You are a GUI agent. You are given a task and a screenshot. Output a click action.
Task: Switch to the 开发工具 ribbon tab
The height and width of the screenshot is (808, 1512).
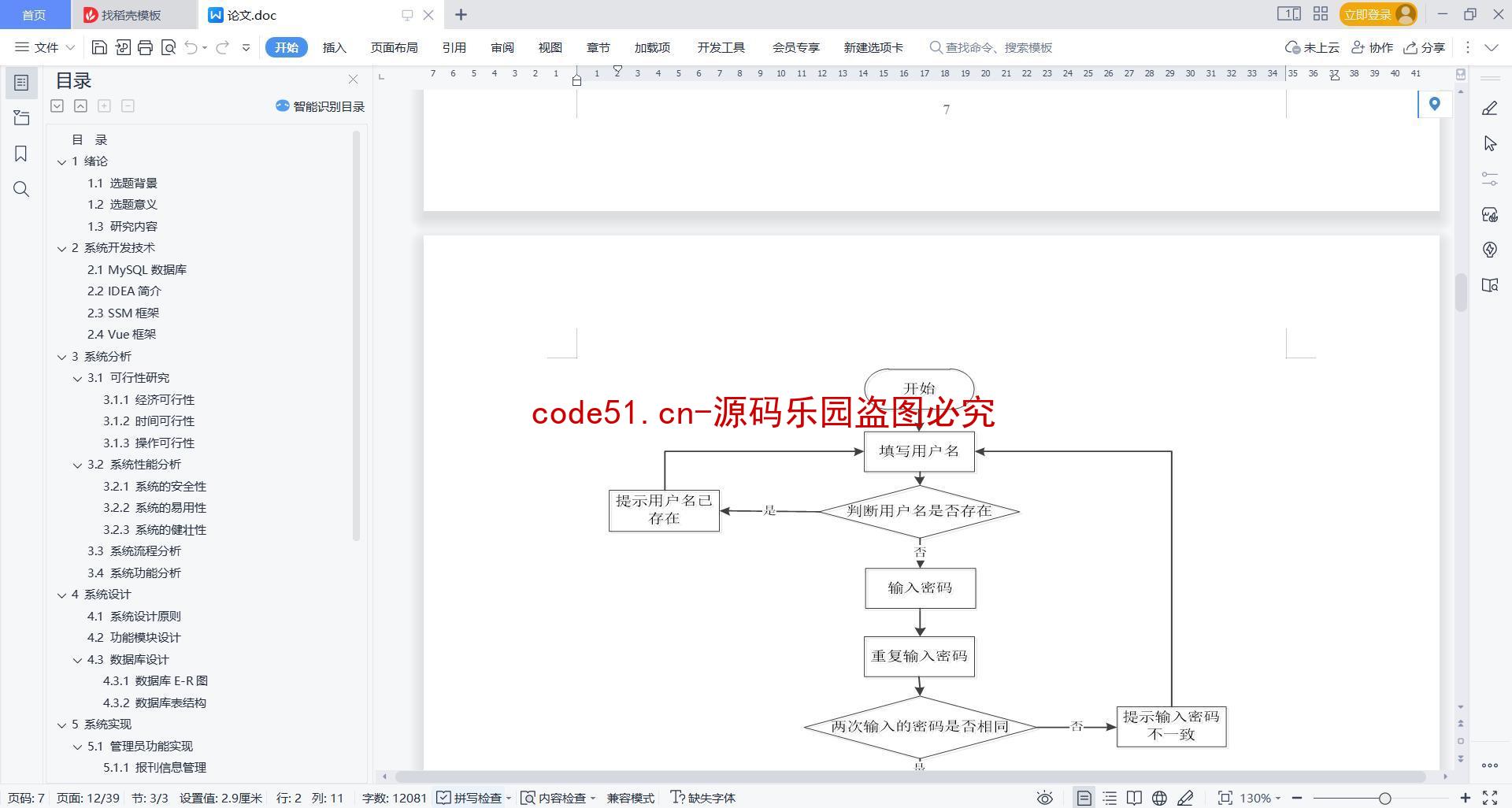point(721,47)
